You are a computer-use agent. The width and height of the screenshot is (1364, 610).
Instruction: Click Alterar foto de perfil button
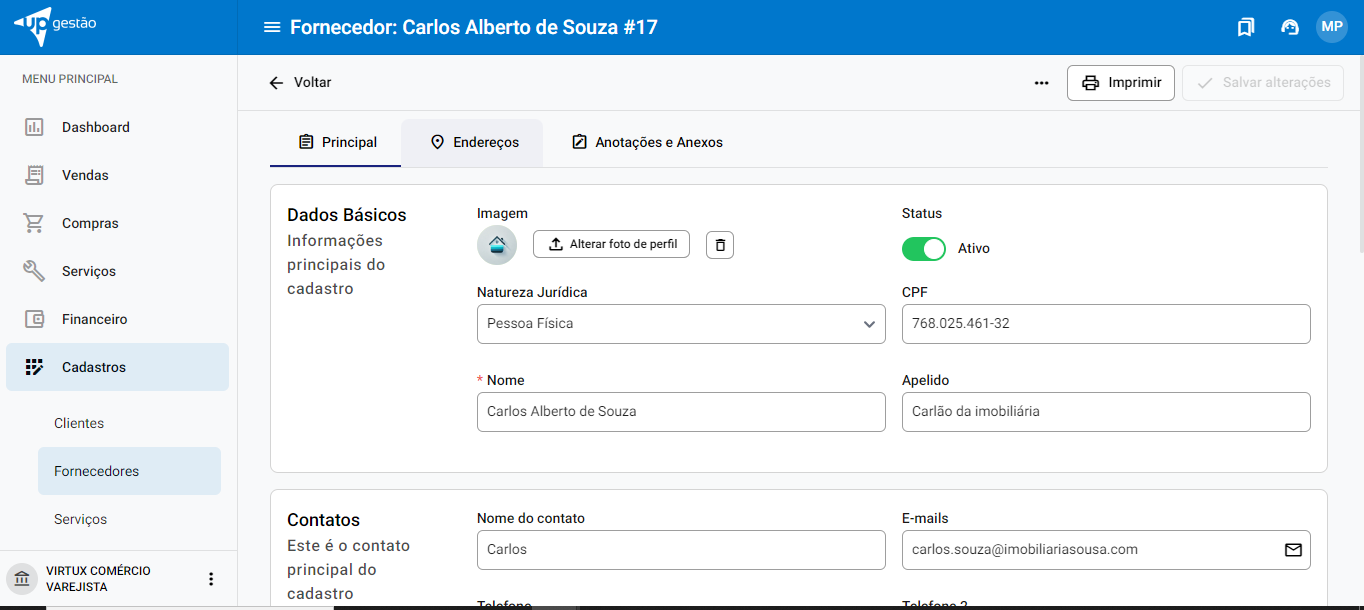tap(611, 245)
